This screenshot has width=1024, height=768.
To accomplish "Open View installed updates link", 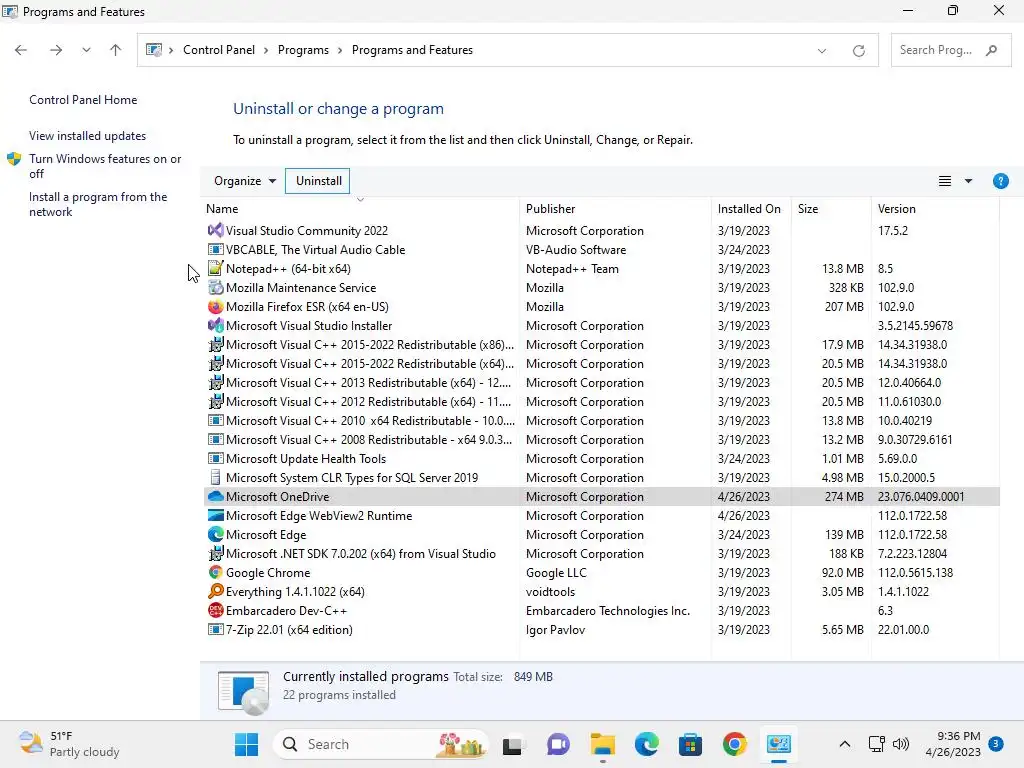I will tap(88, 136).
